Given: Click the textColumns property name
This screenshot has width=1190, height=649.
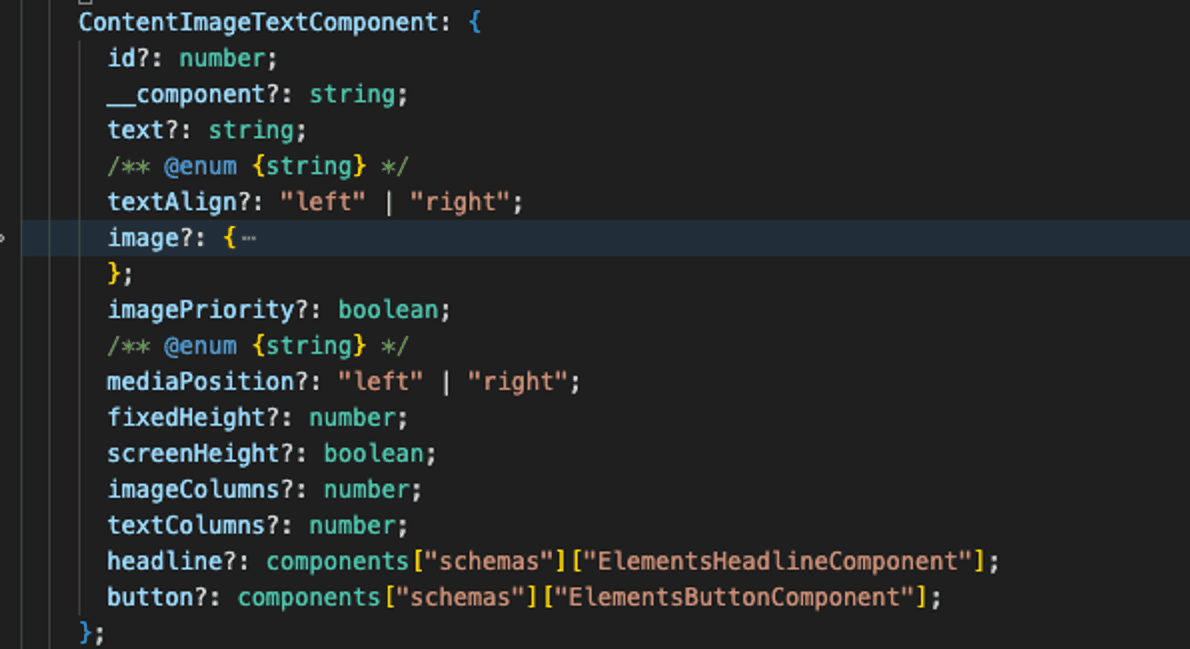Looking at the screenshot, I should pos(186,525).
